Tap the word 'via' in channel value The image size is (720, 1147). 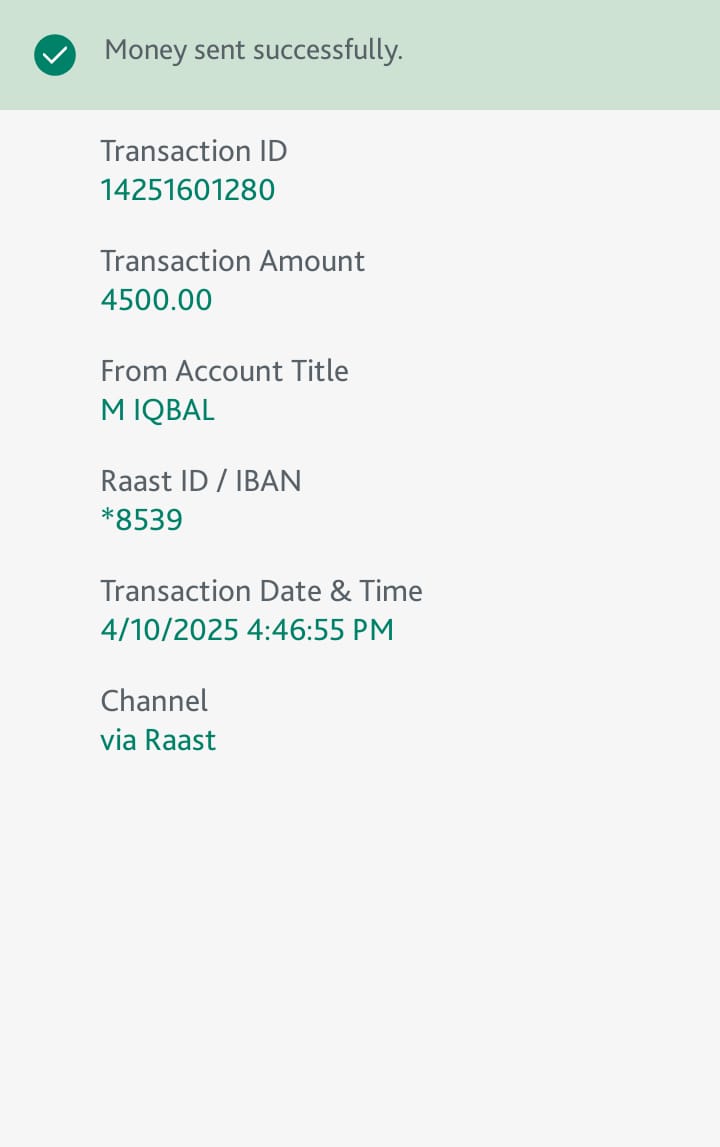[118, 740]
